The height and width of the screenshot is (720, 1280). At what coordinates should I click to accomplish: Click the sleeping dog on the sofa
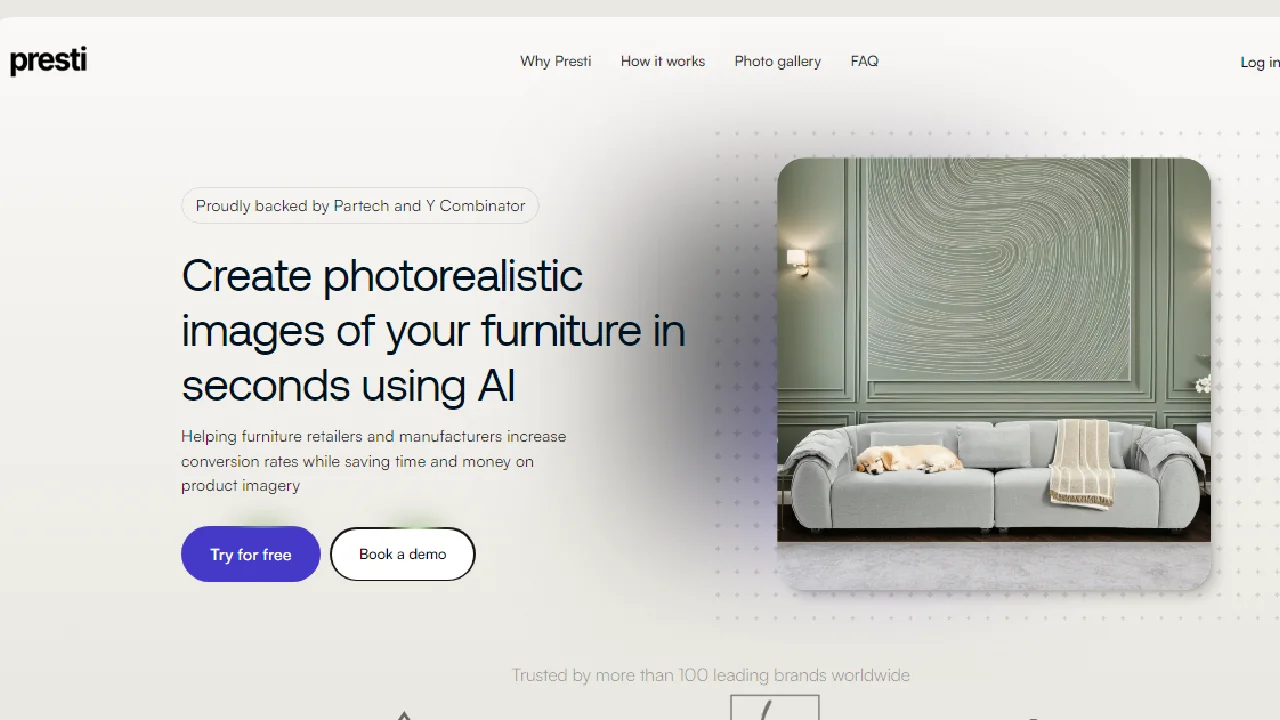[x=908, y=459]
